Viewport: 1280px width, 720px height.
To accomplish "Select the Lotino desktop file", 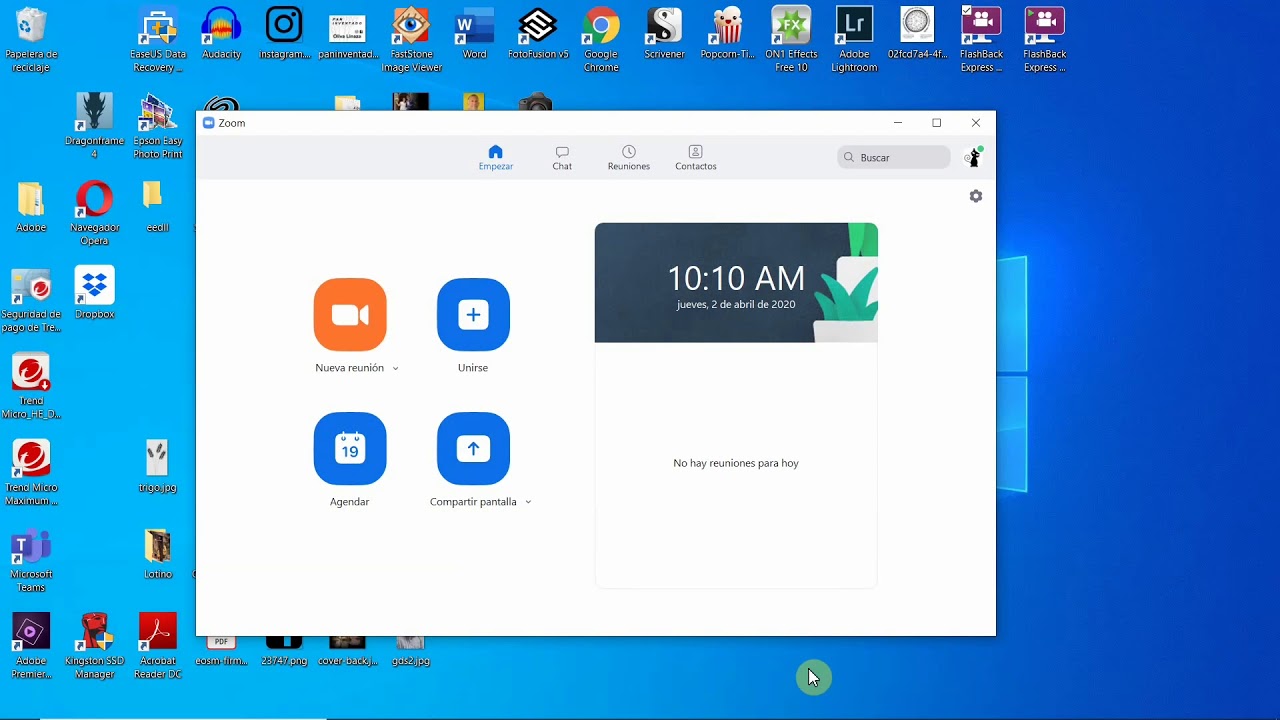I will (158, 554).
